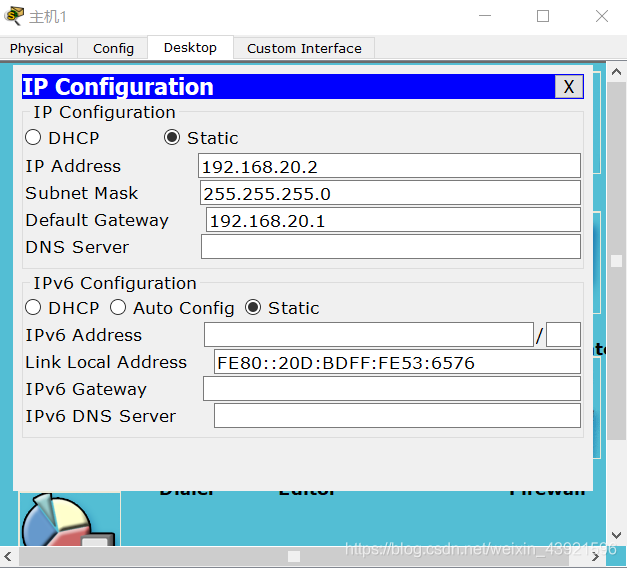627x568 pixels.
Task: Minimize the 主机1 window
Action: coord(485,16)
